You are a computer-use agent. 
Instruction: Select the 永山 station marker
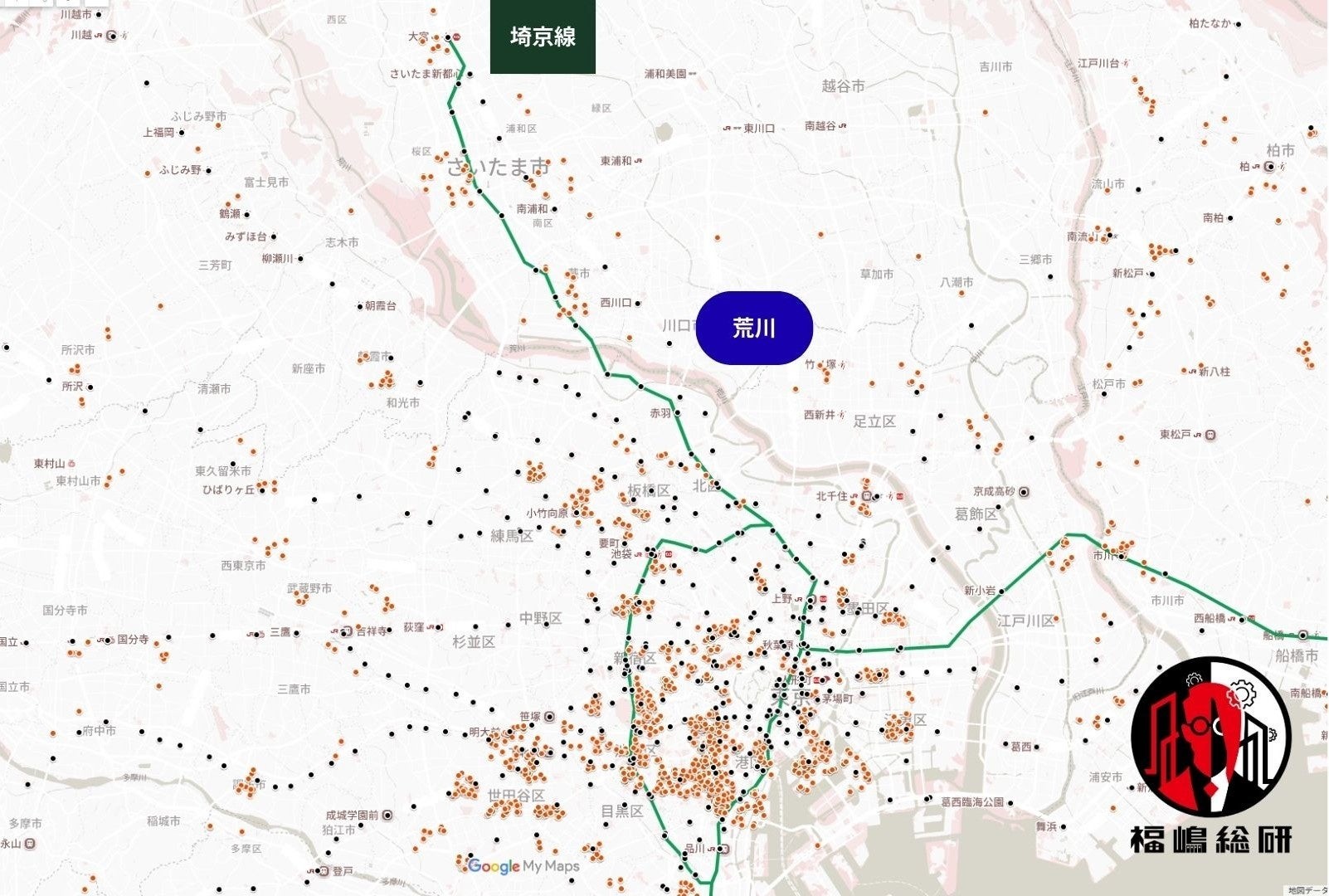(x=29, y=844)
